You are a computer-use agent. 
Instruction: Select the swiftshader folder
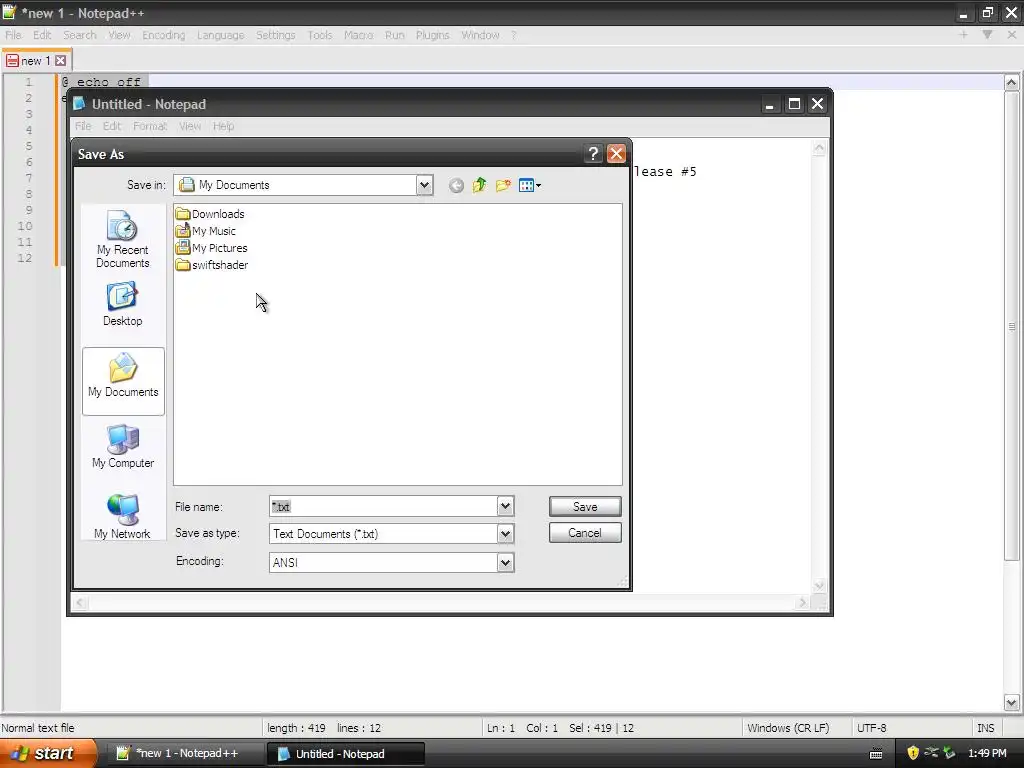pyautogui.click(x=212, y=265)
